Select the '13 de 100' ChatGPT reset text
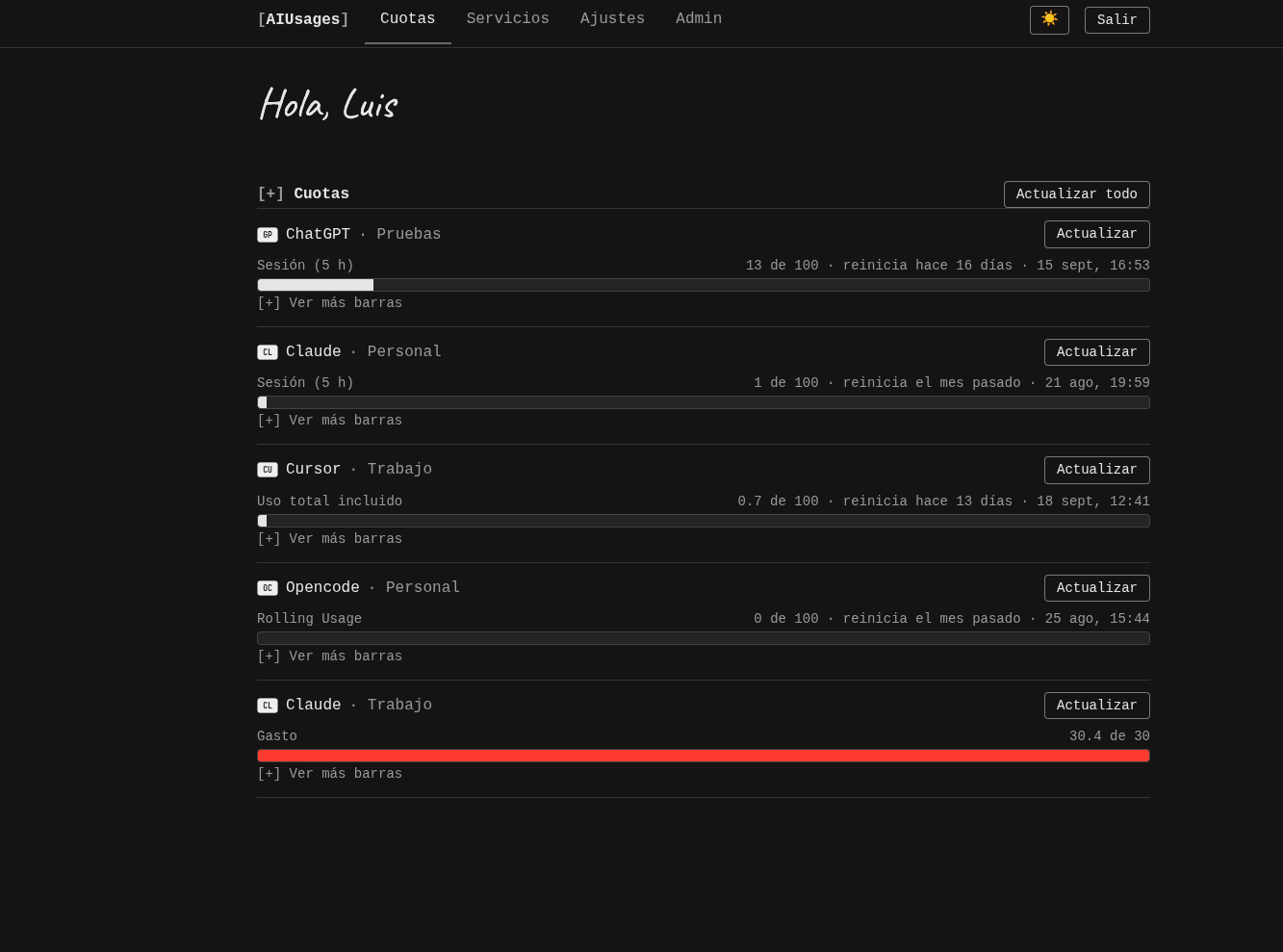 pyautogui.click(x=948, y=266)
